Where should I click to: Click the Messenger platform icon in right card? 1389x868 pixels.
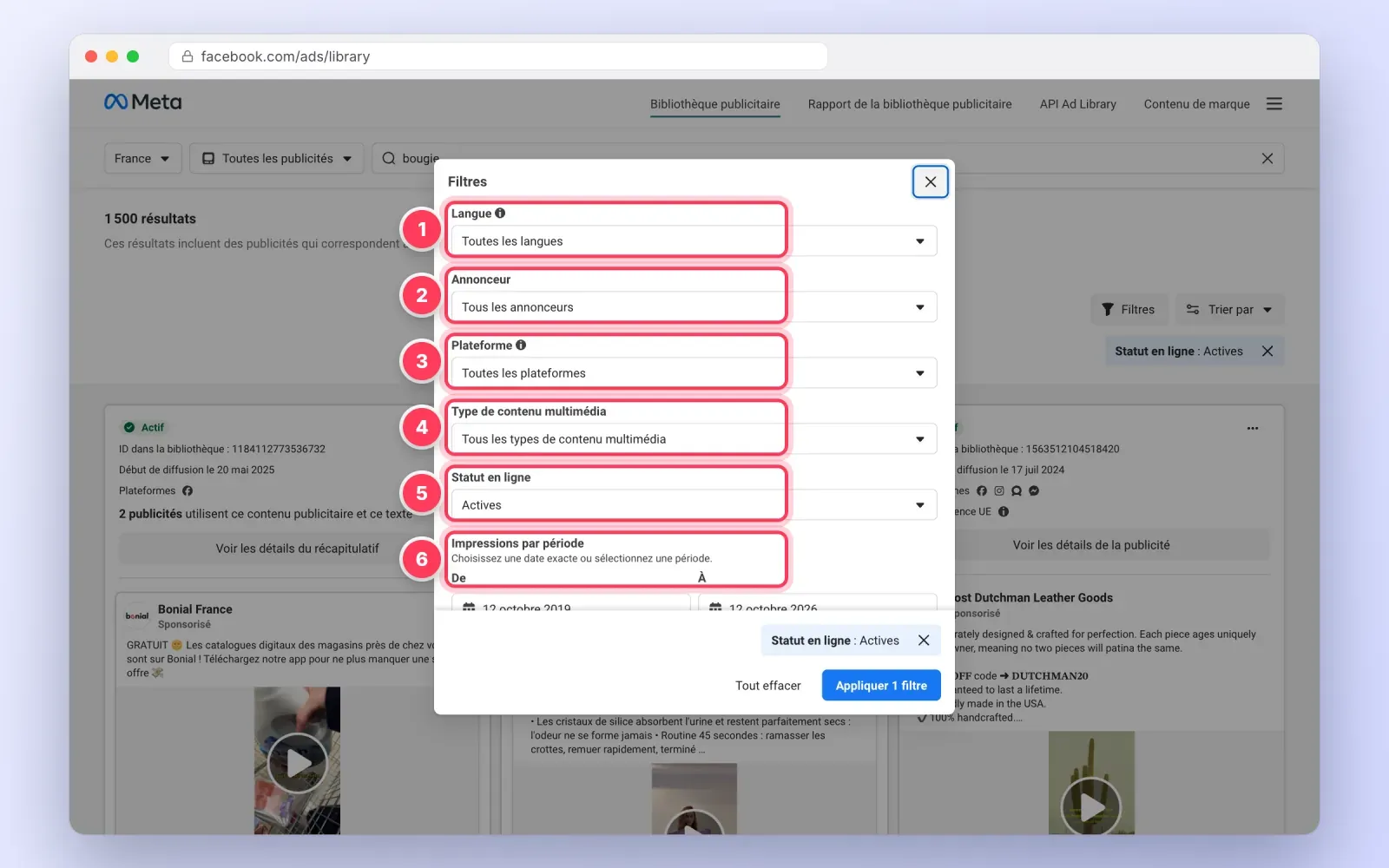point(1034,491)
